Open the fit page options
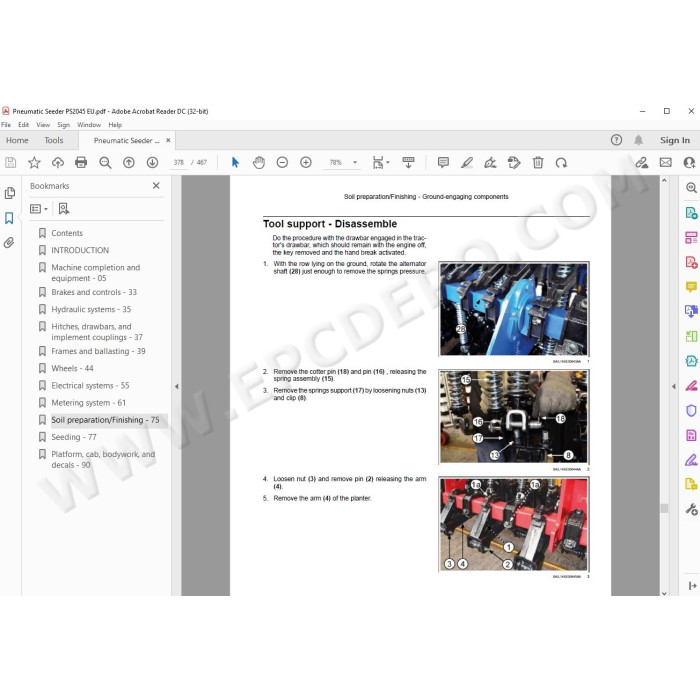This screenshot has height=700, width=700. coord(381,162)
